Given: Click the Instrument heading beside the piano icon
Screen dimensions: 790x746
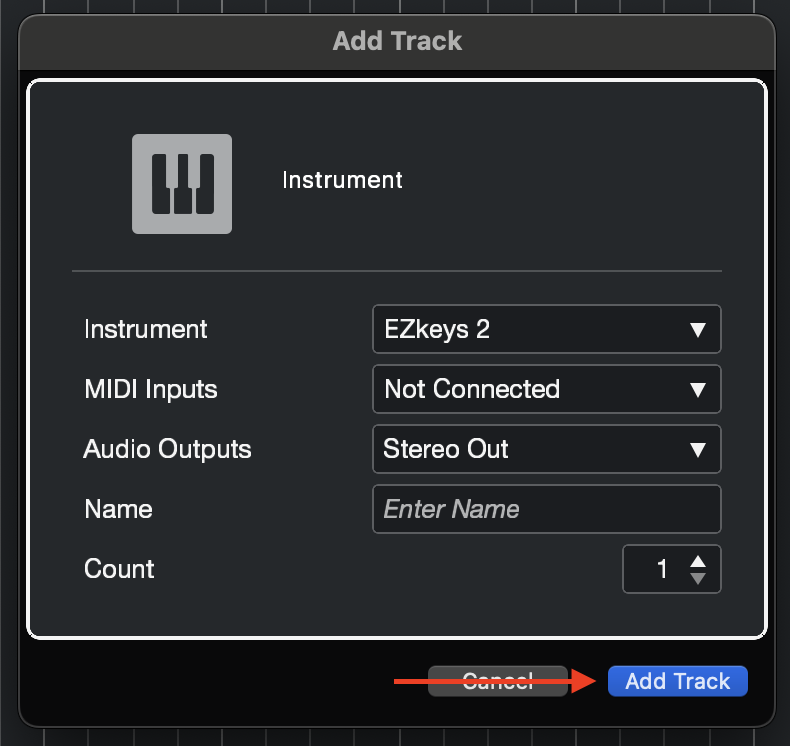Looking at the screenshot, I should [342, 180].
